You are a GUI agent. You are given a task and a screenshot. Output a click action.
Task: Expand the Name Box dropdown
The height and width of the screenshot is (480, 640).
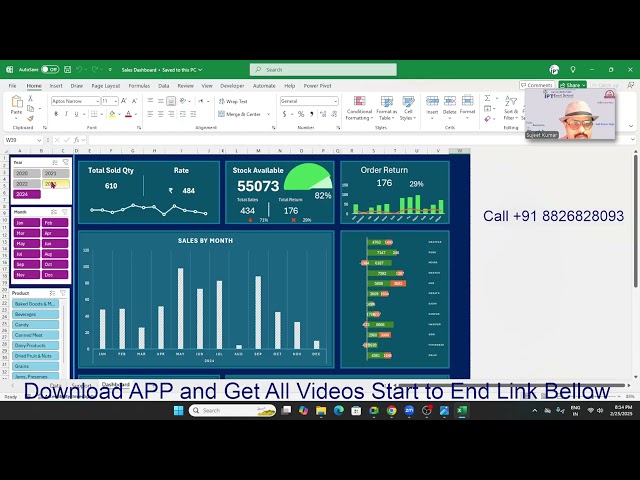[x=39, y=140]
